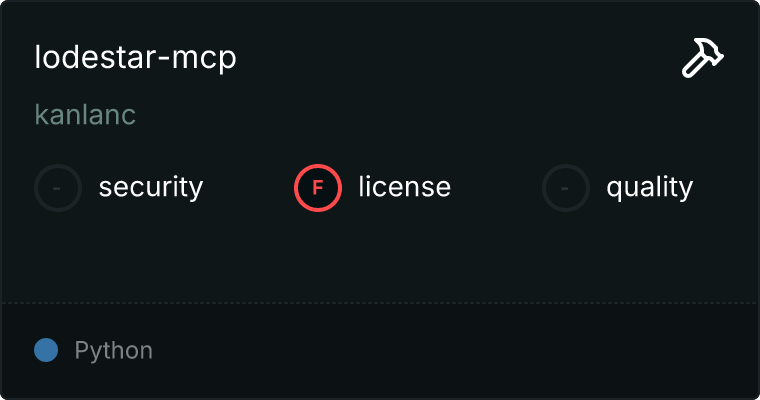Open the lodestar-mcp server title
760x400 pixels.
tap(135, 58)
